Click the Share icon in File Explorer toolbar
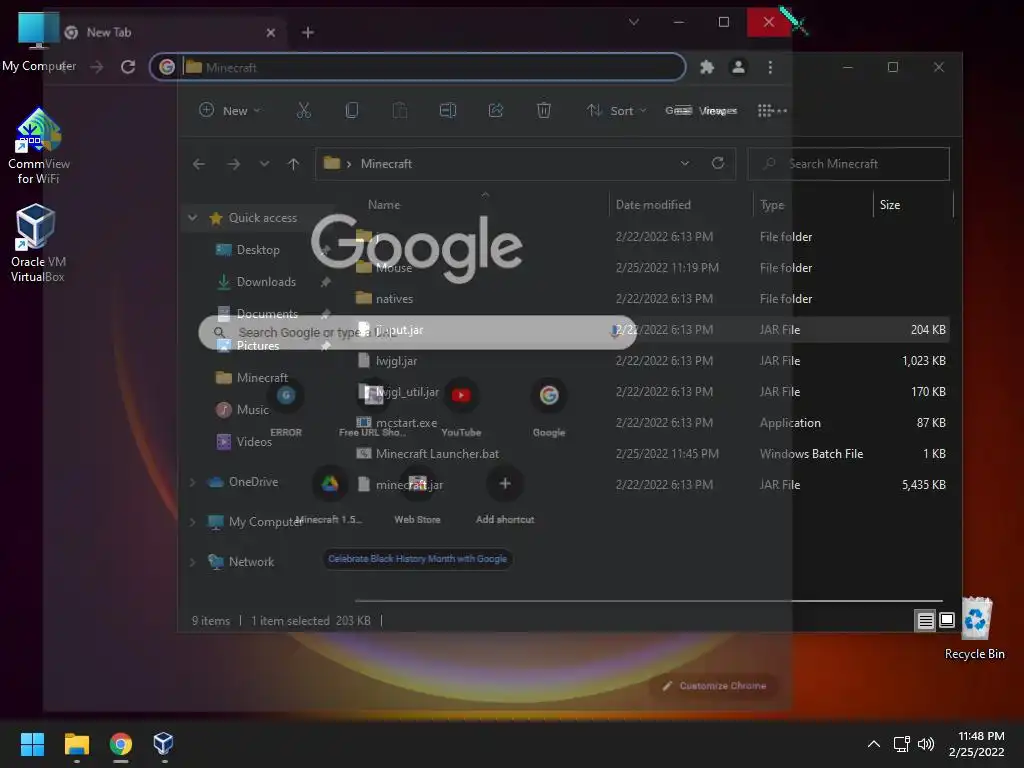Viewport: 1024px width, 768px height. [x=496, y=110]
